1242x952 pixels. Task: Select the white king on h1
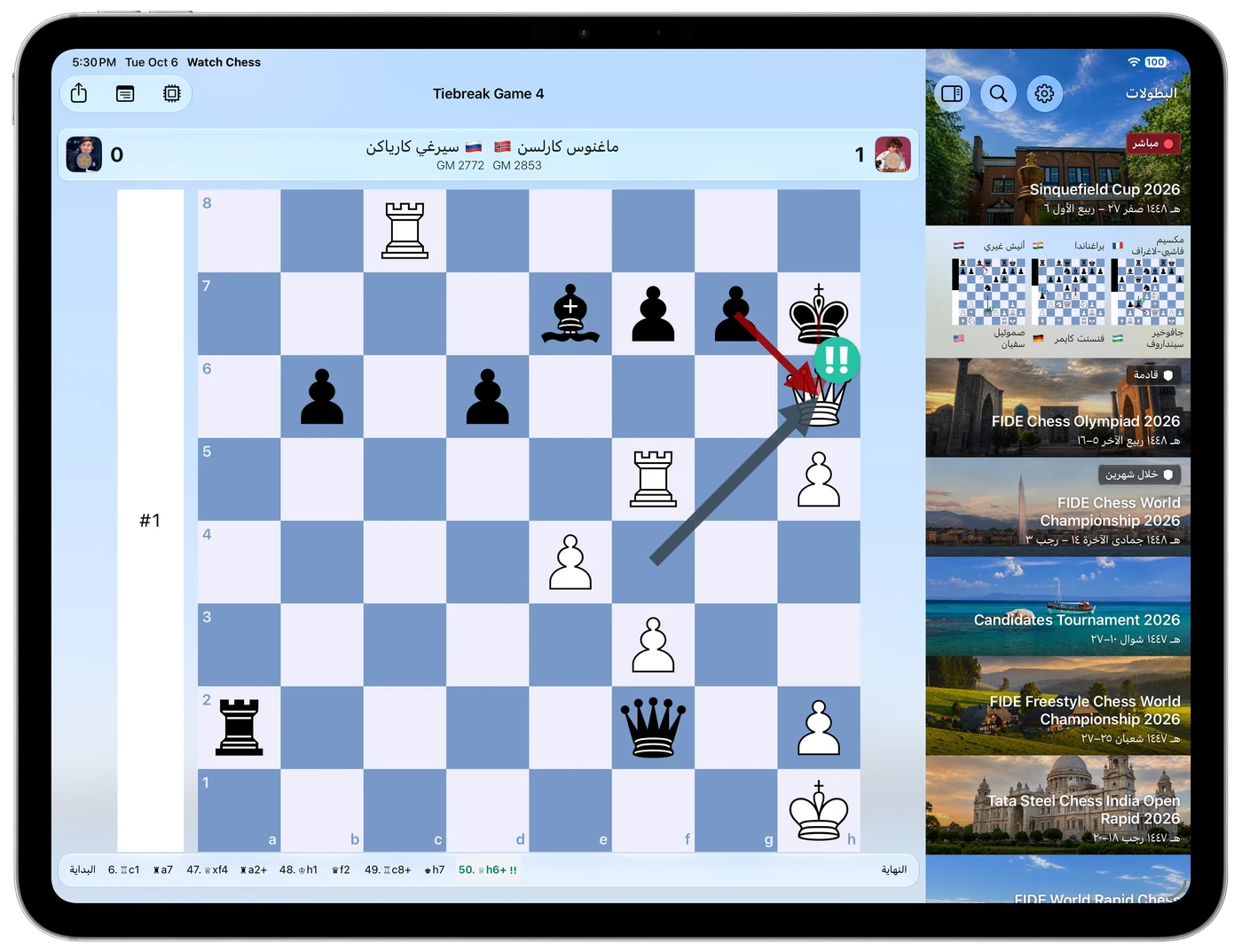[819, 810]
